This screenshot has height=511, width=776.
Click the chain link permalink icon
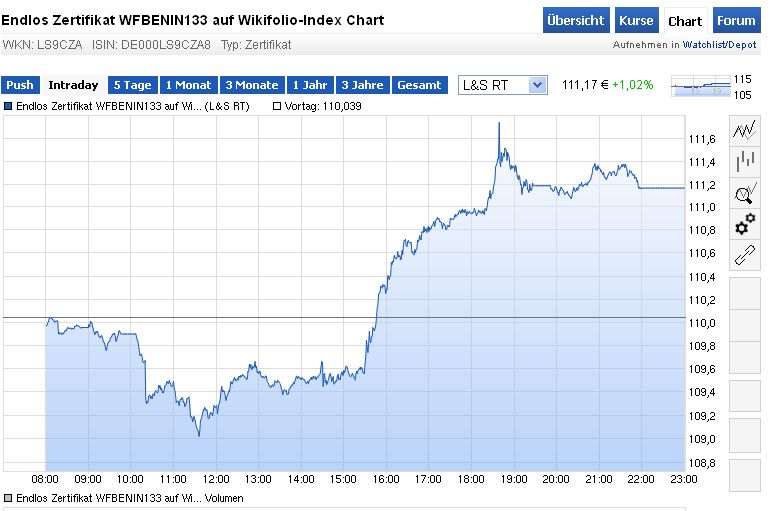point(745,255)
